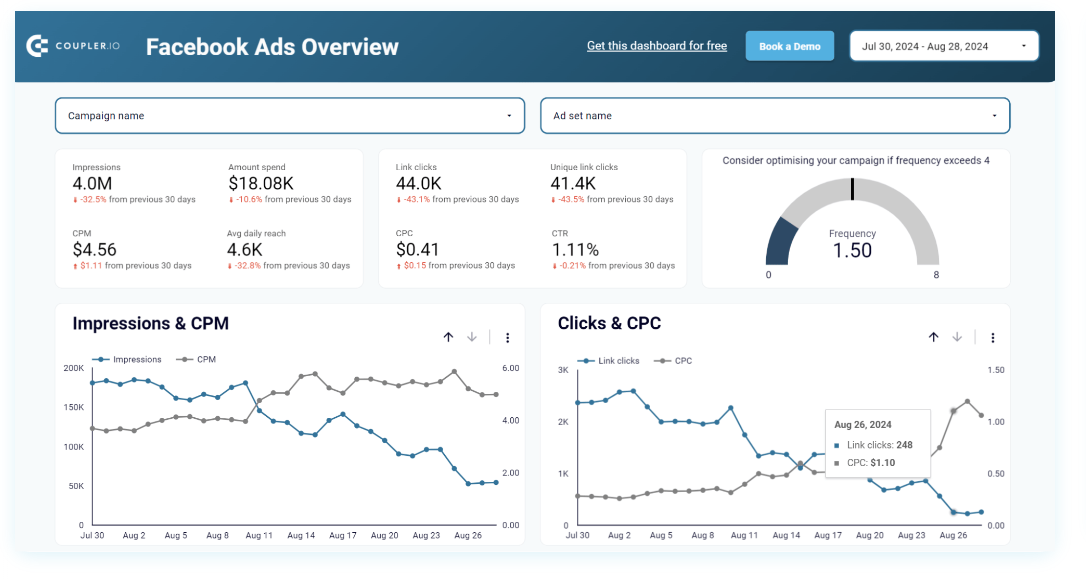Open Get this dashboard for free link
This screenshot has width=1086, height=579.
[656, 46]
